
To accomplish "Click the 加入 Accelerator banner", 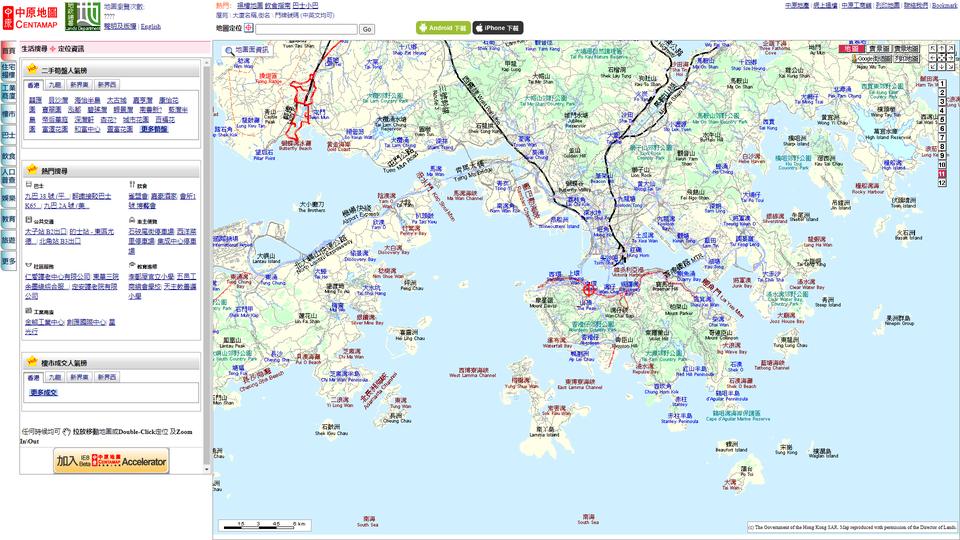I will point(111,461).
